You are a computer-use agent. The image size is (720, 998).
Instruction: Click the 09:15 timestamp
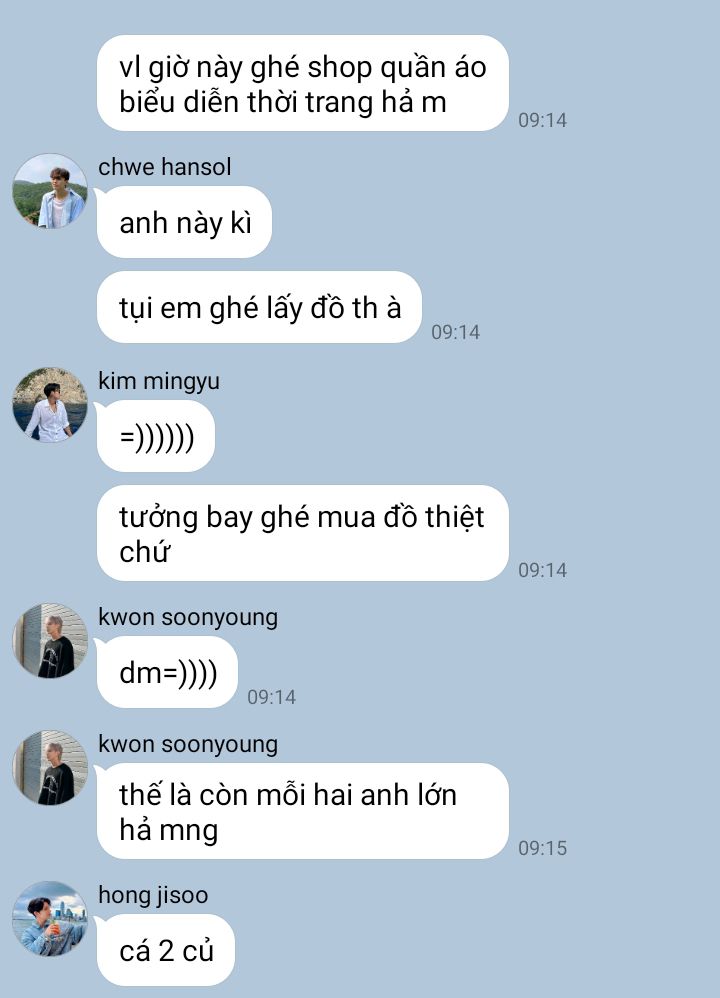542,848
